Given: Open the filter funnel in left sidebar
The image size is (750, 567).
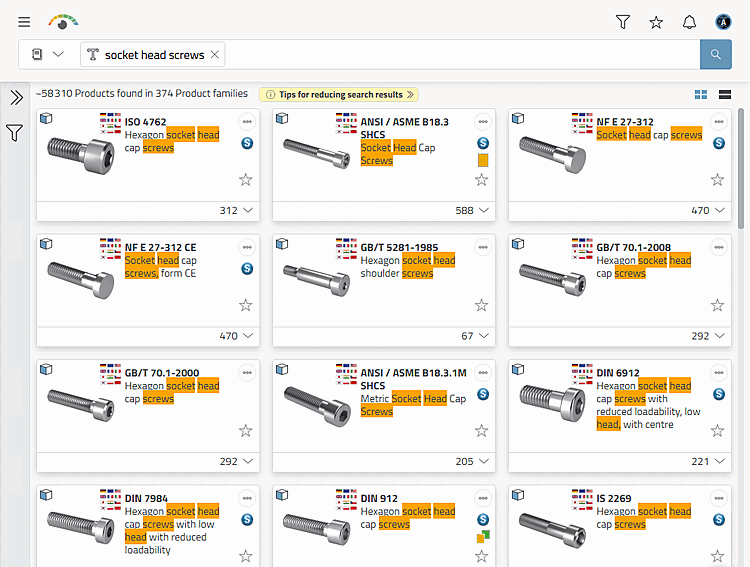Looking at the screenshot, I should click(14, 133).
